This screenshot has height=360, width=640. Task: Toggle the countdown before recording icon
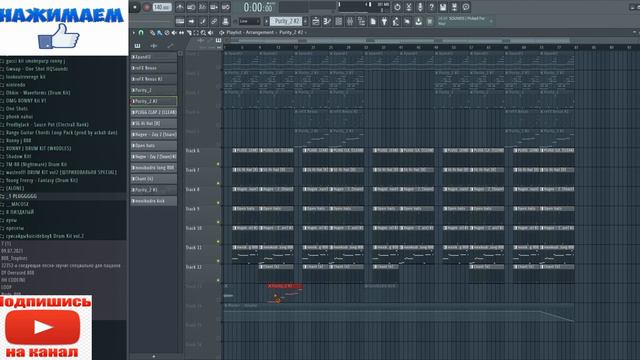pos(202,7)
